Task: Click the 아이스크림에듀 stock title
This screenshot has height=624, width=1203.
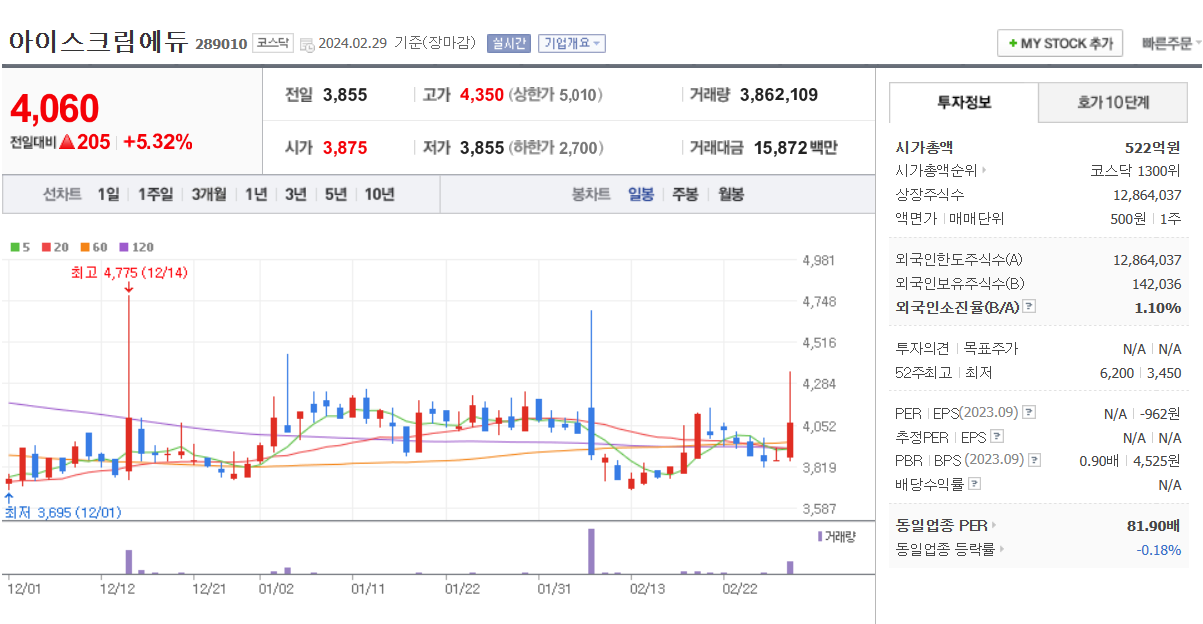Action: pyautogui.click(x=98, y=42)
